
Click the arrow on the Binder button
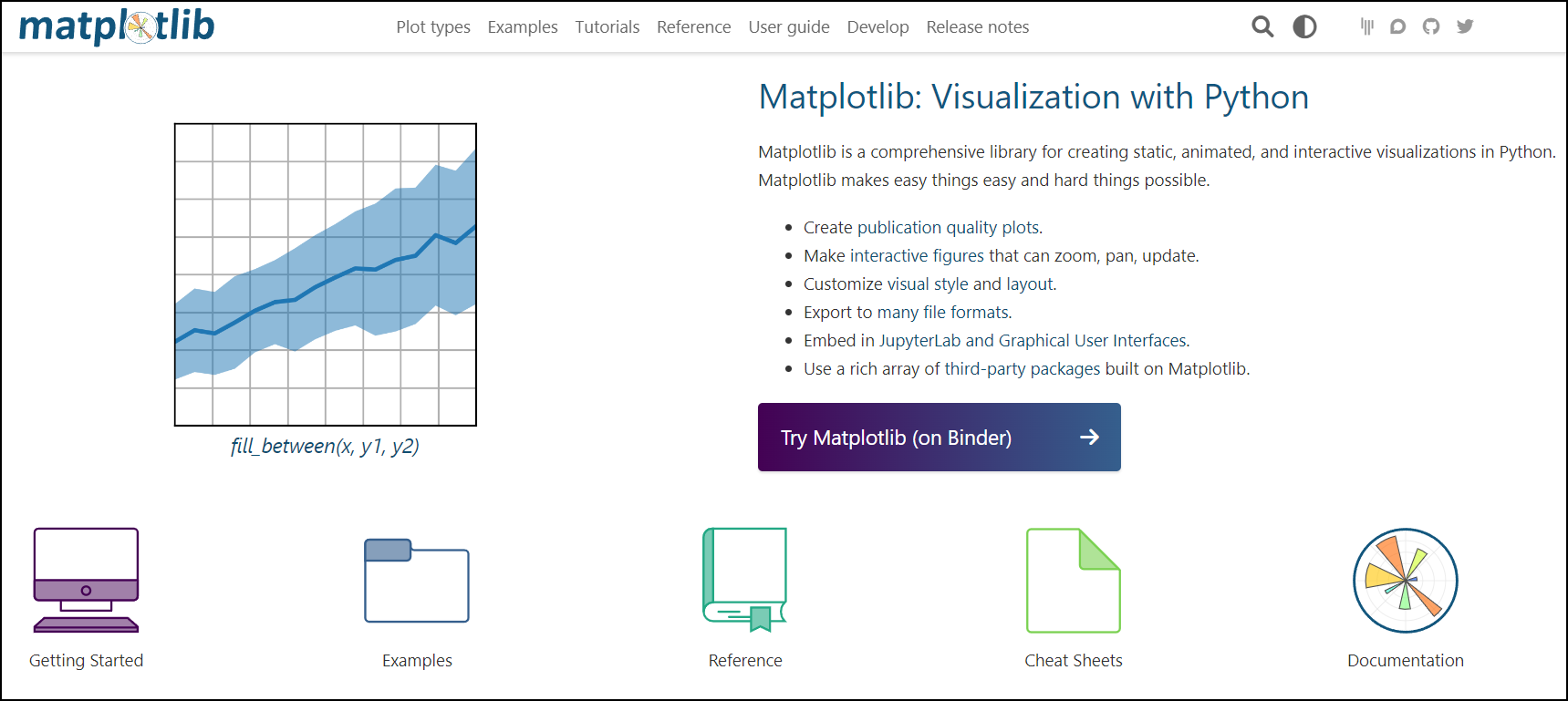pos(1089,438)
